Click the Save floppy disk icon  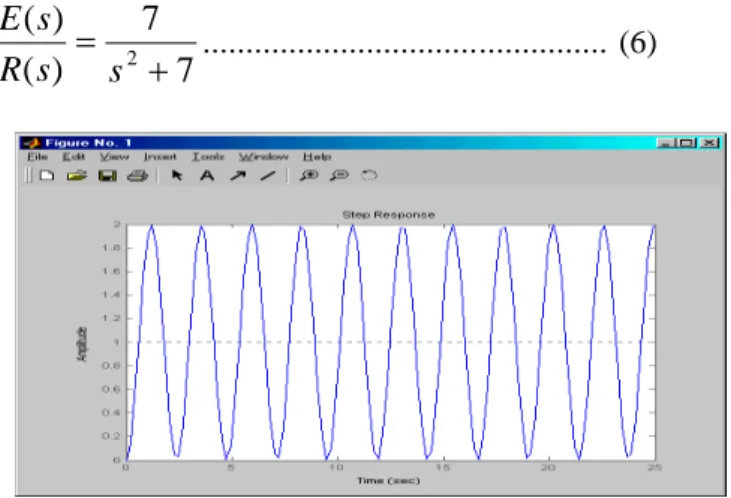click(108, 176)
